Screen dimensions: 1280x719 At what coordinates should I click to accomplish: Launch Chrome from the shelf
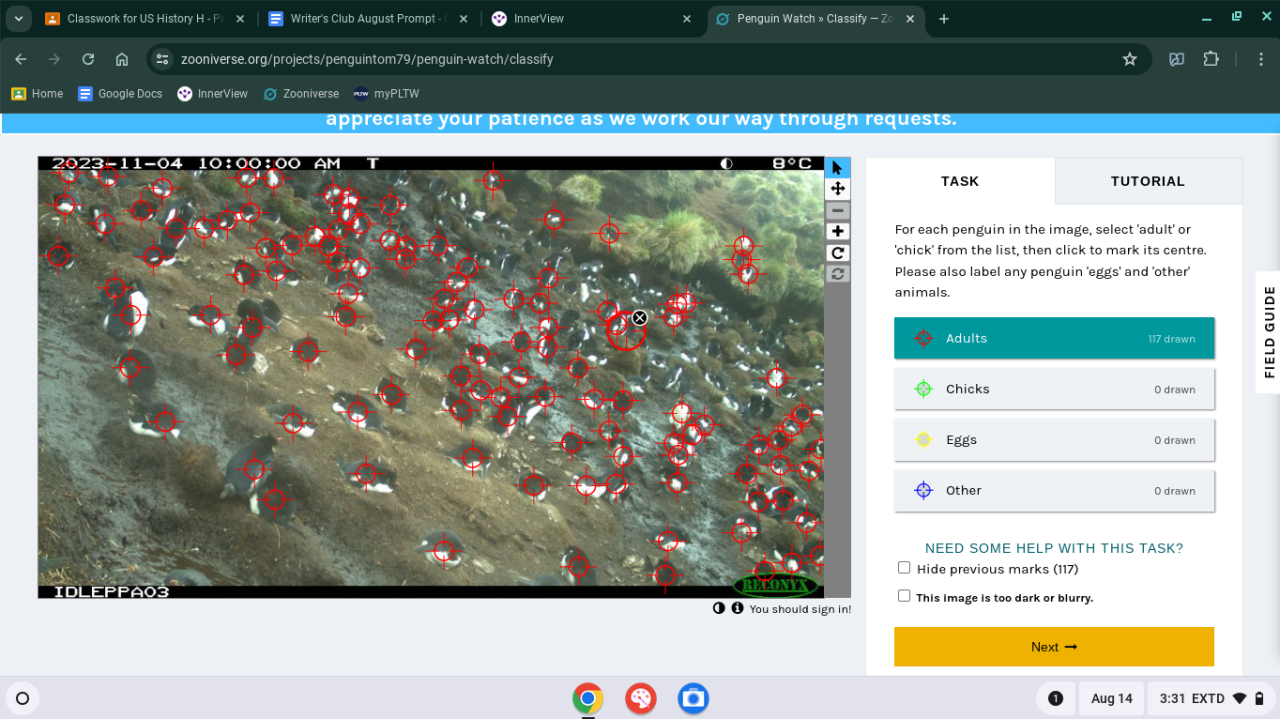[588, 698]
